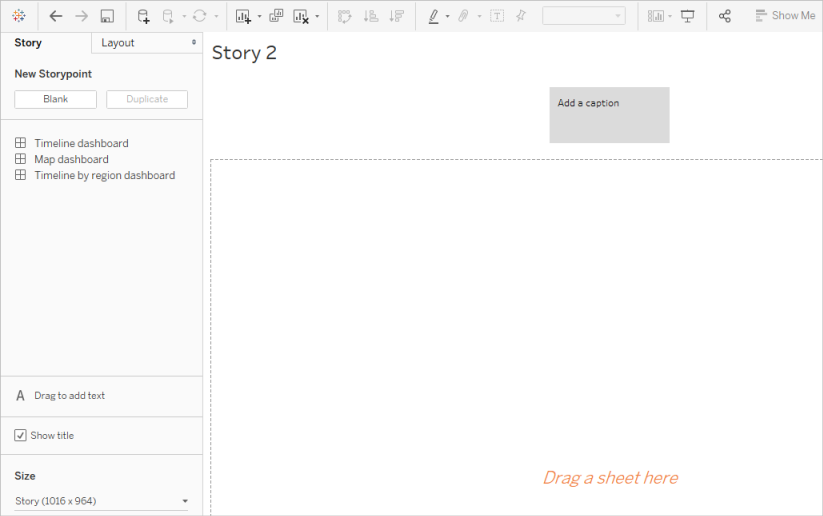Open the Show Me panel
The height and width of the screenshot is (516, 823).
click(x=785, y=16)
